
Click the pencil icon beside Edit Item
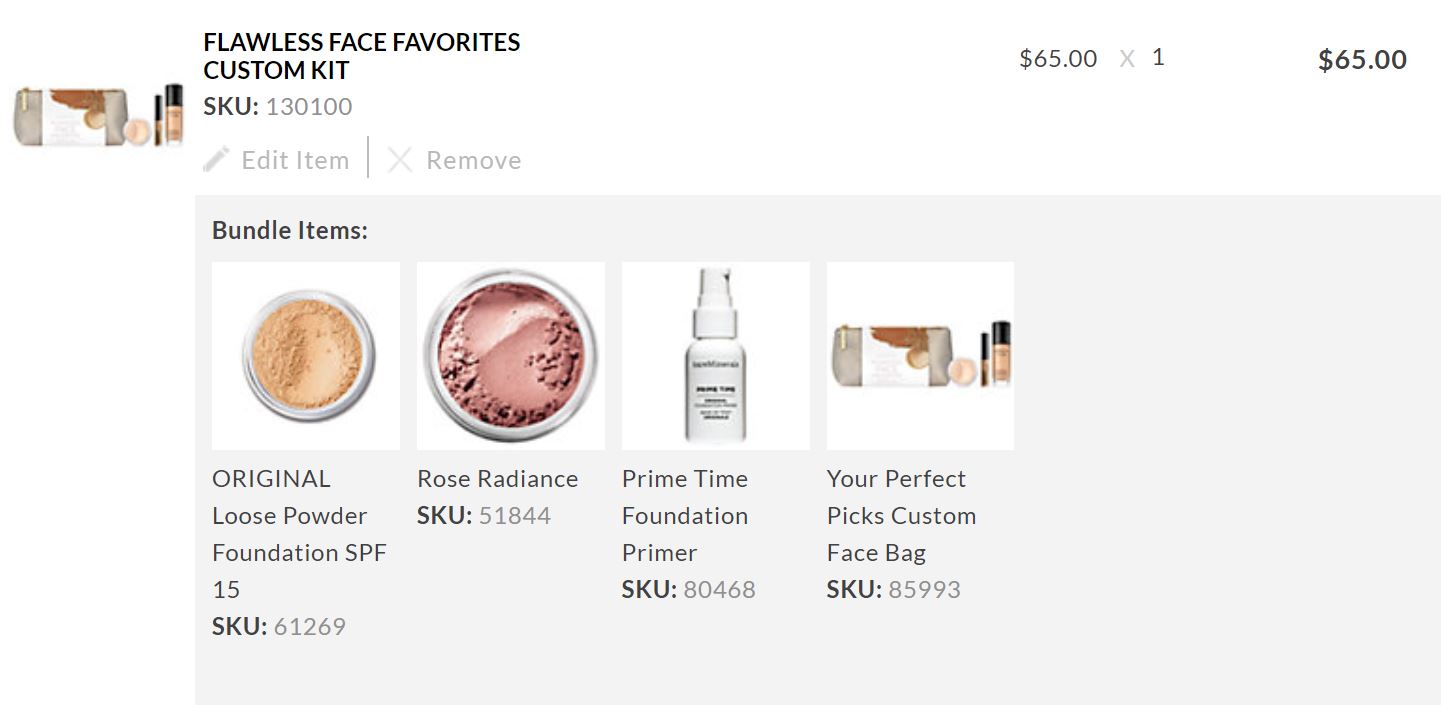[216, 159]
